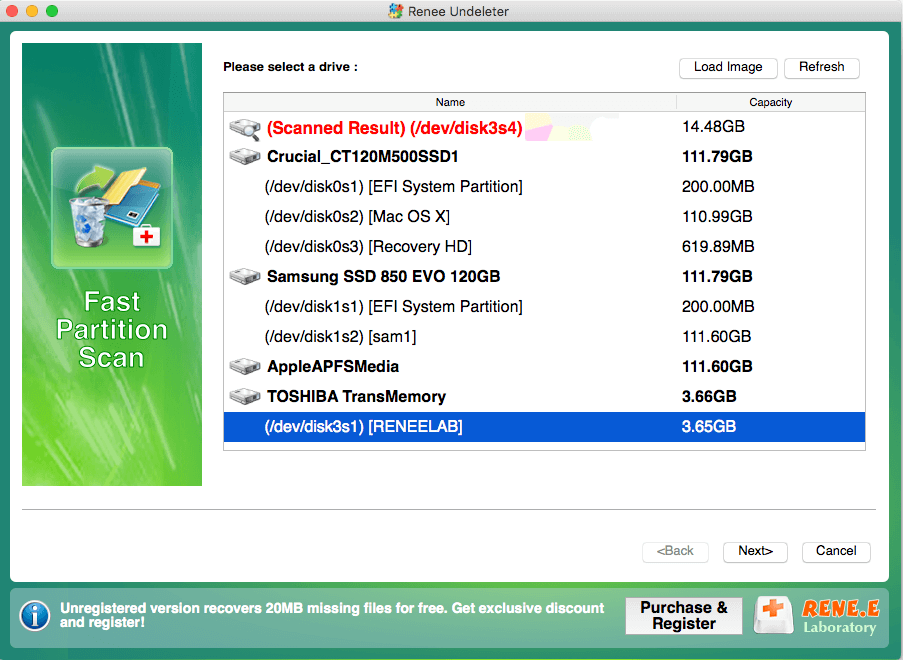The height and width of the screenshot is (660, 903).
Task: Select /dev/disk3s1 RENEELAB partition
Action: pyautogui.click(x=544, y=427)
